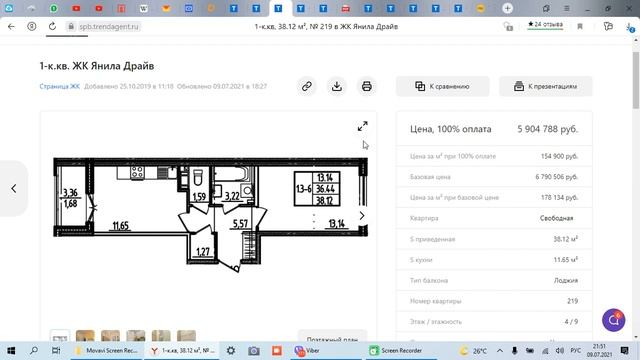
Task: Click the К сравнению button
Action: tap(442, 86)
